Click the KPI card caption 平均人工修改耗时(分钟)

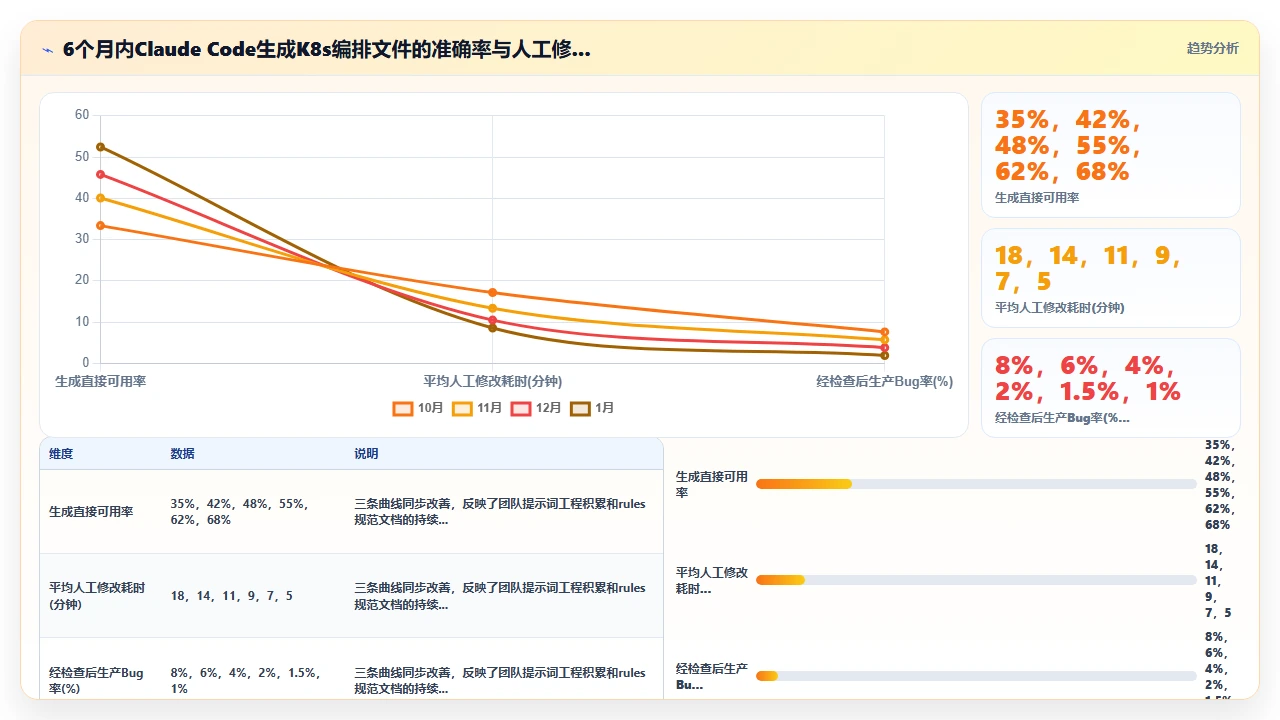(1059, 308)
